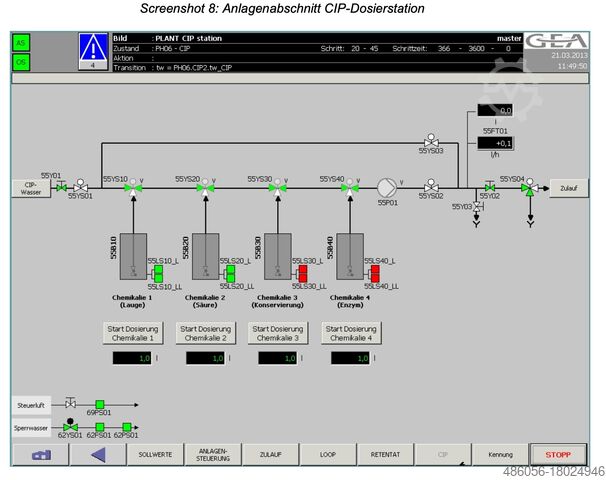The height and width of the screenshot is (480, 606).
Task: Toggle the 55YS01 inlet valve
Action: pyautogui.click(x=80, y=187)
